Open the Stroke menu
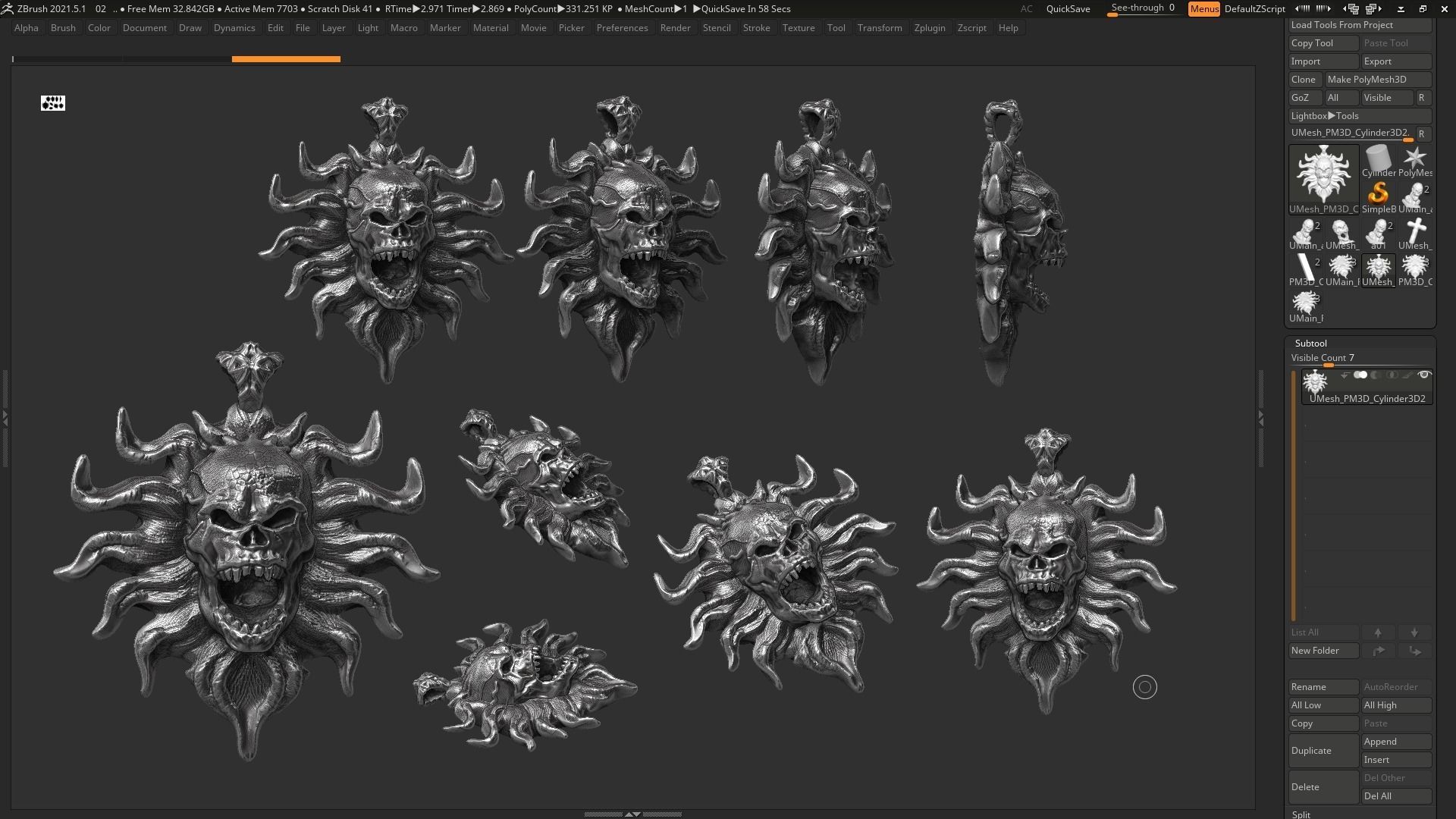 tap(755, 28)
